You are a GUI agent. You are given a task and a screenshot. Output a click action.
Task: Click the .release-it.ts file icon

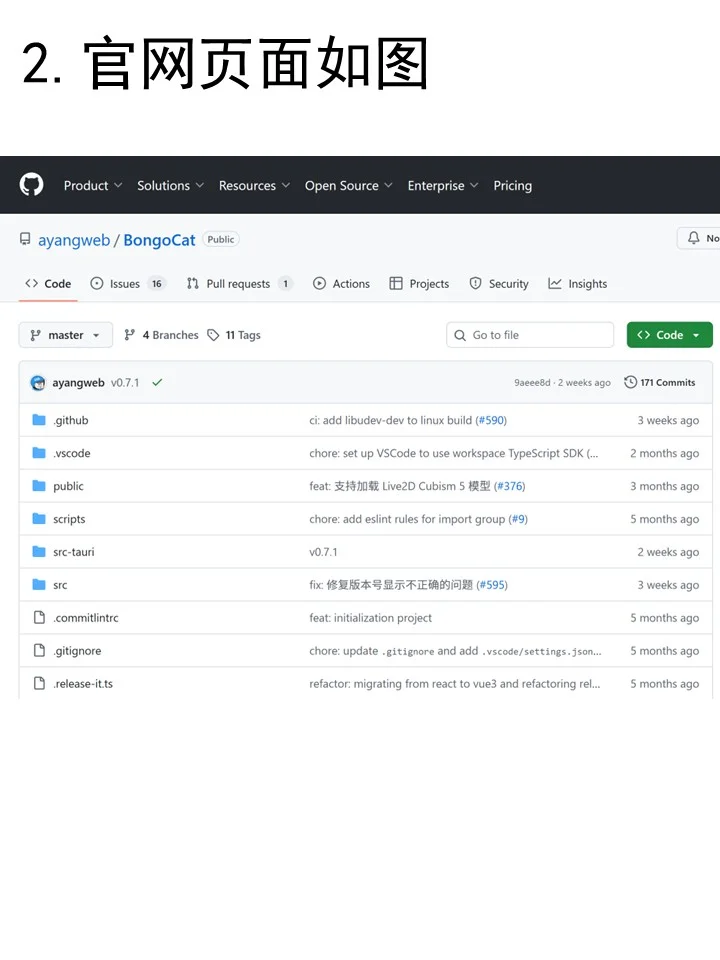click(39, 683)
